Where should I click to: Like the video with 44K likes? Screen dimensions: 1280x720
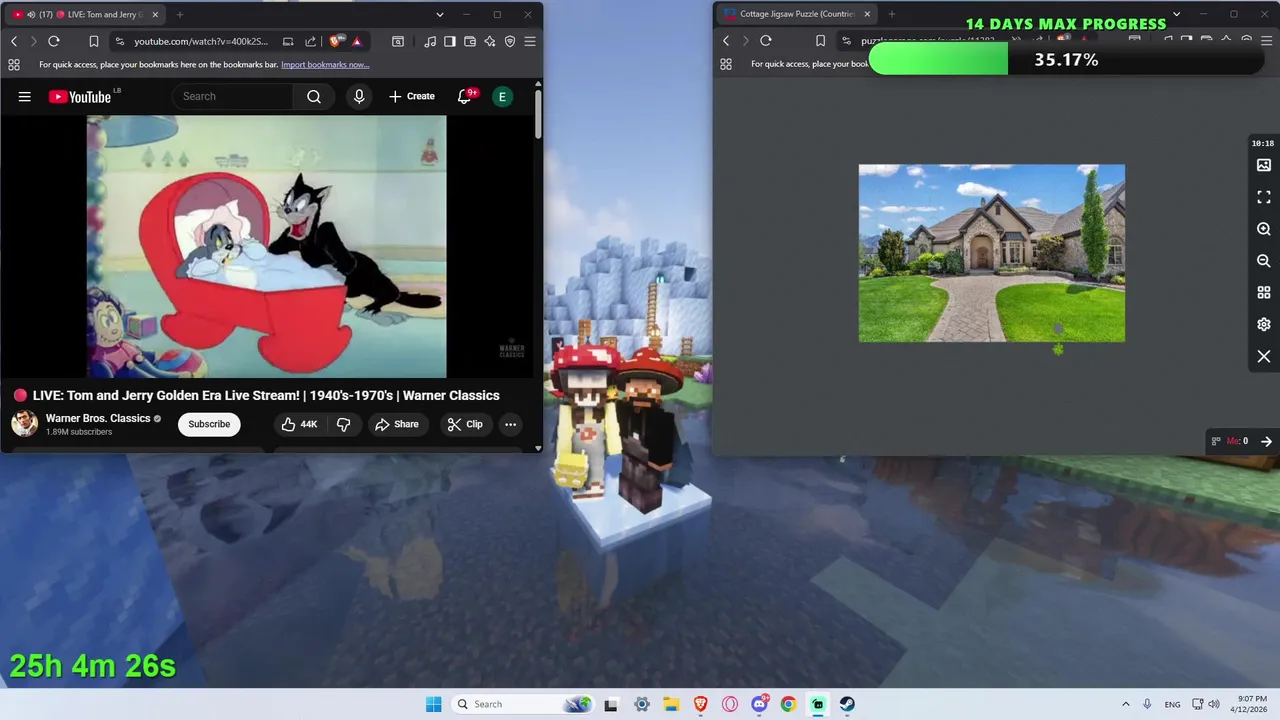[299, 424]
